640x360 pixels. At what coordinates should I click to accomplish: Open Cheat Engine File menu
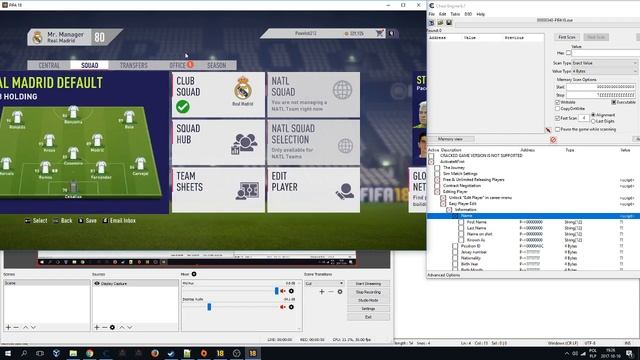coord(431,14)
